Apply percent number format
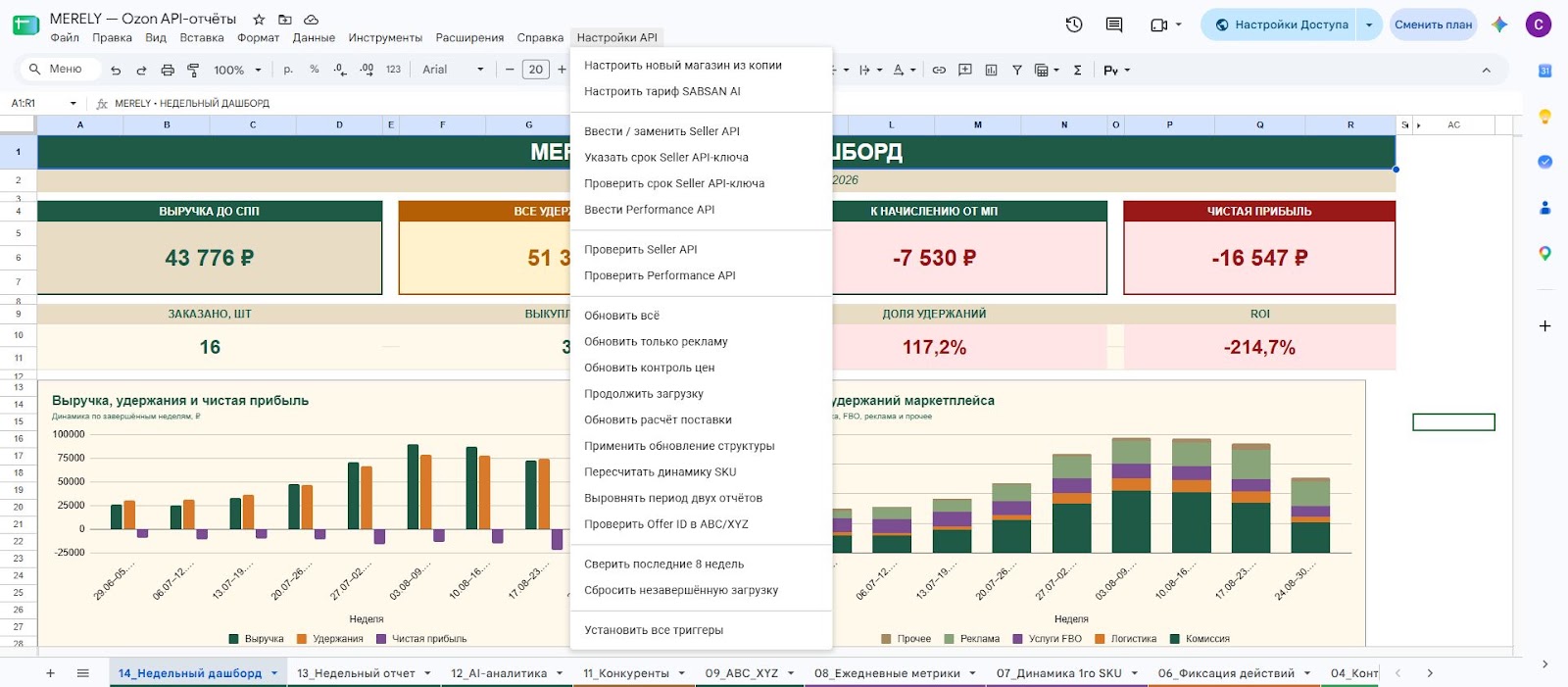The image size is (1568, 687). [314, 70]
